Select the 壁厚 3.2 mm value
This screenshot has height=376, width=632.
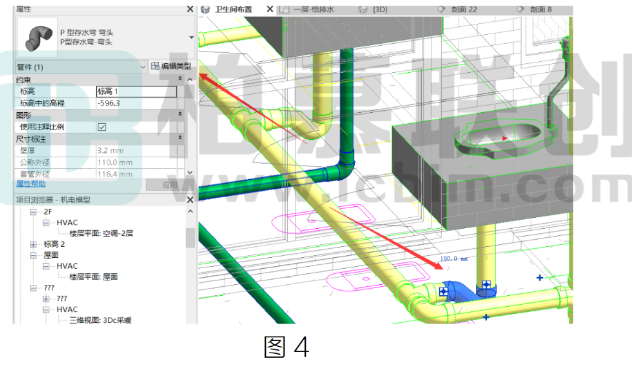pyautogui.click(x=136, y=150)
